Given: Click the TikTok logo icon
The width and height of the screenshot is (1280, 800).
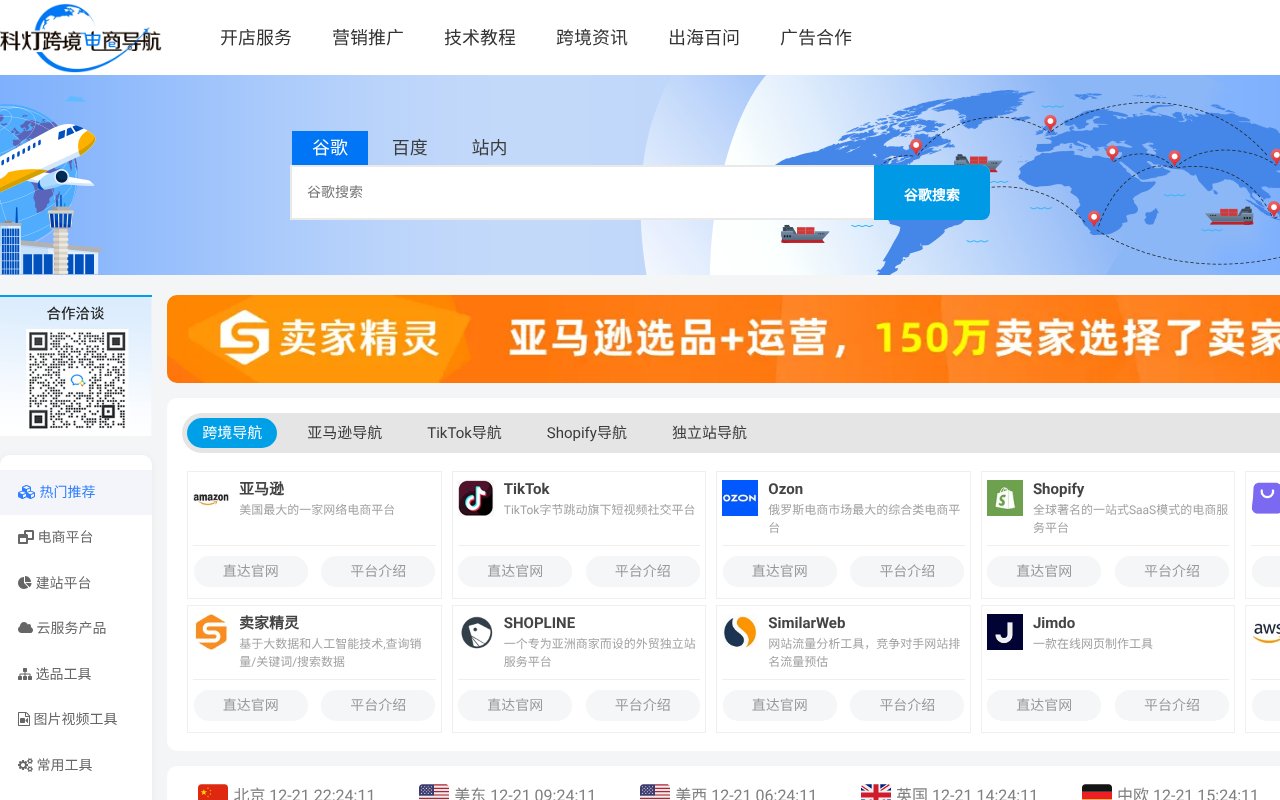Looking at the screenshot, I should click(475, 498).
